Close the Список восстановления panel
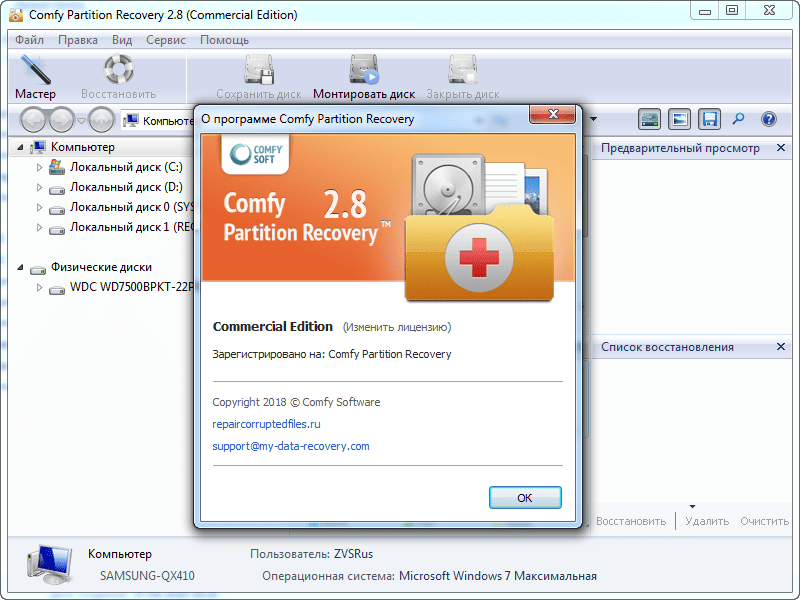The width and height of the screenshot is (800, 600). [x=781, y=347]
